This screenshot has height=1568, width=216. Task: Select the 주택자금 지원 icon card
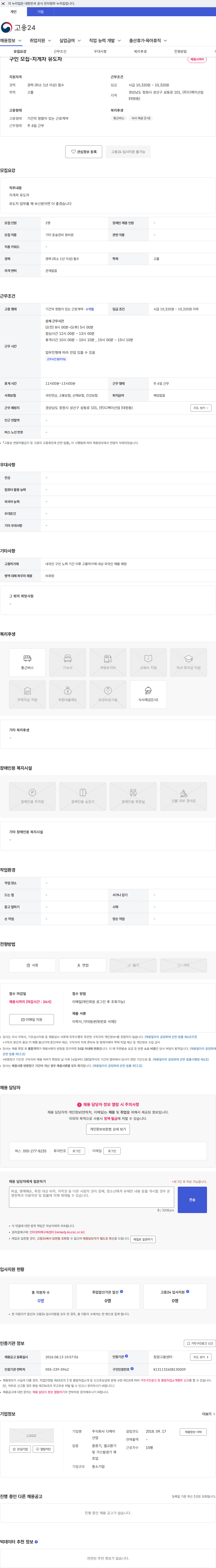(x=27, y=695)
